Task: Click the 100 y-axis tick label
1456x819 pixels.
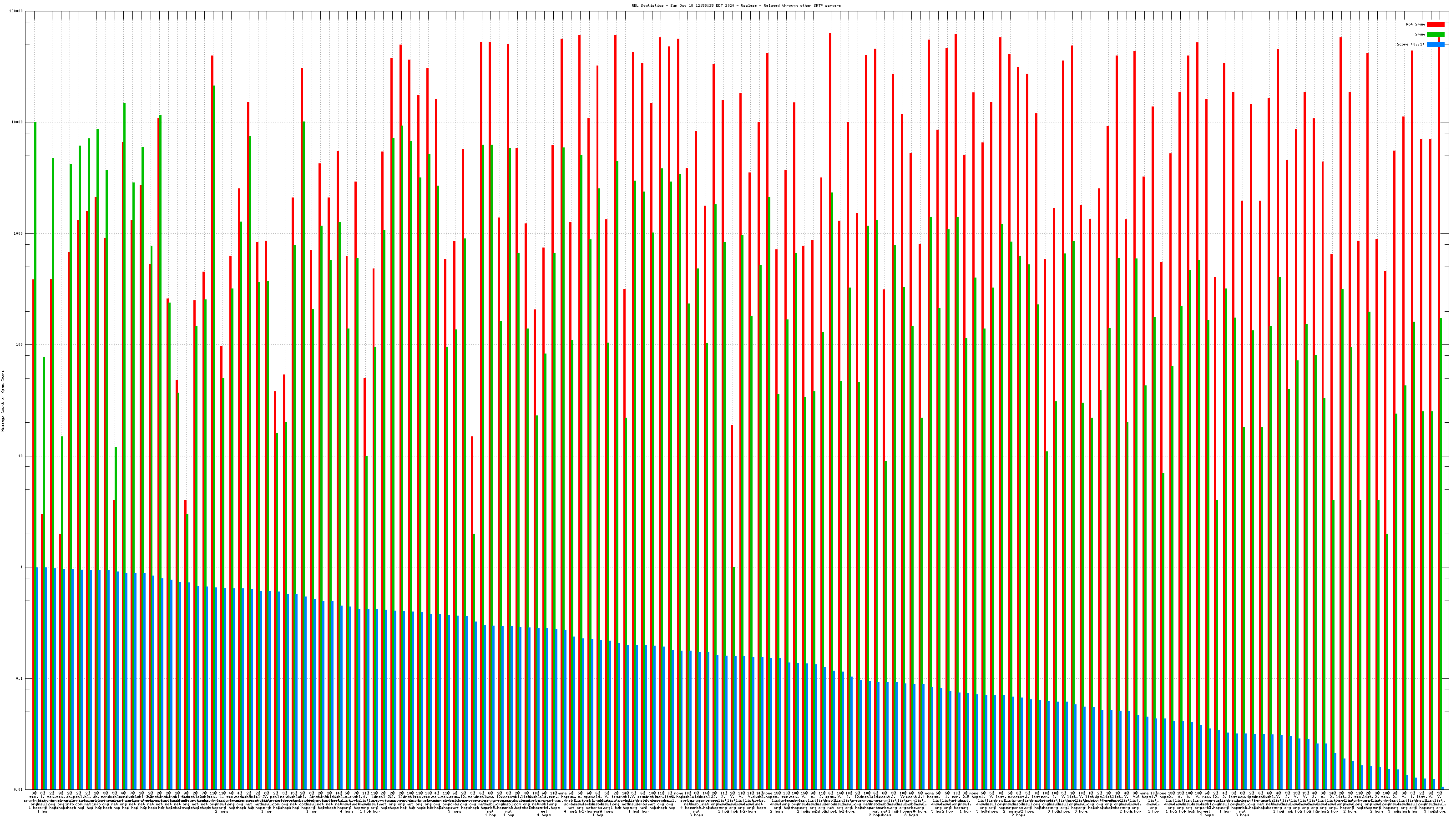Action: click(x=20, y=345)
